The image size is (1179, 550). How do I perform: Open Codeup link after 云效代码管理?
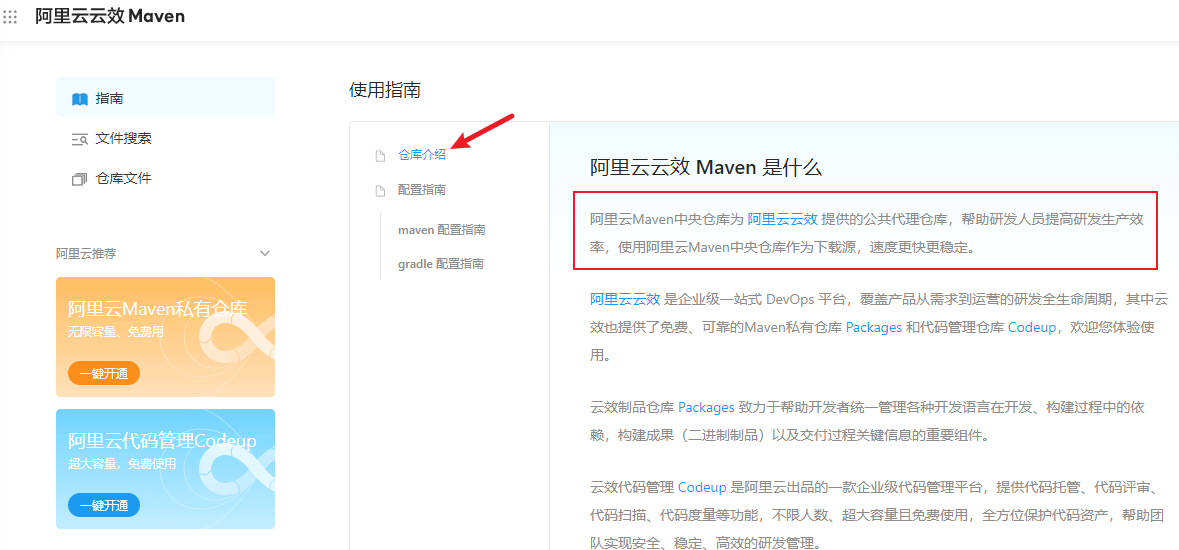(x=702, y=487)
